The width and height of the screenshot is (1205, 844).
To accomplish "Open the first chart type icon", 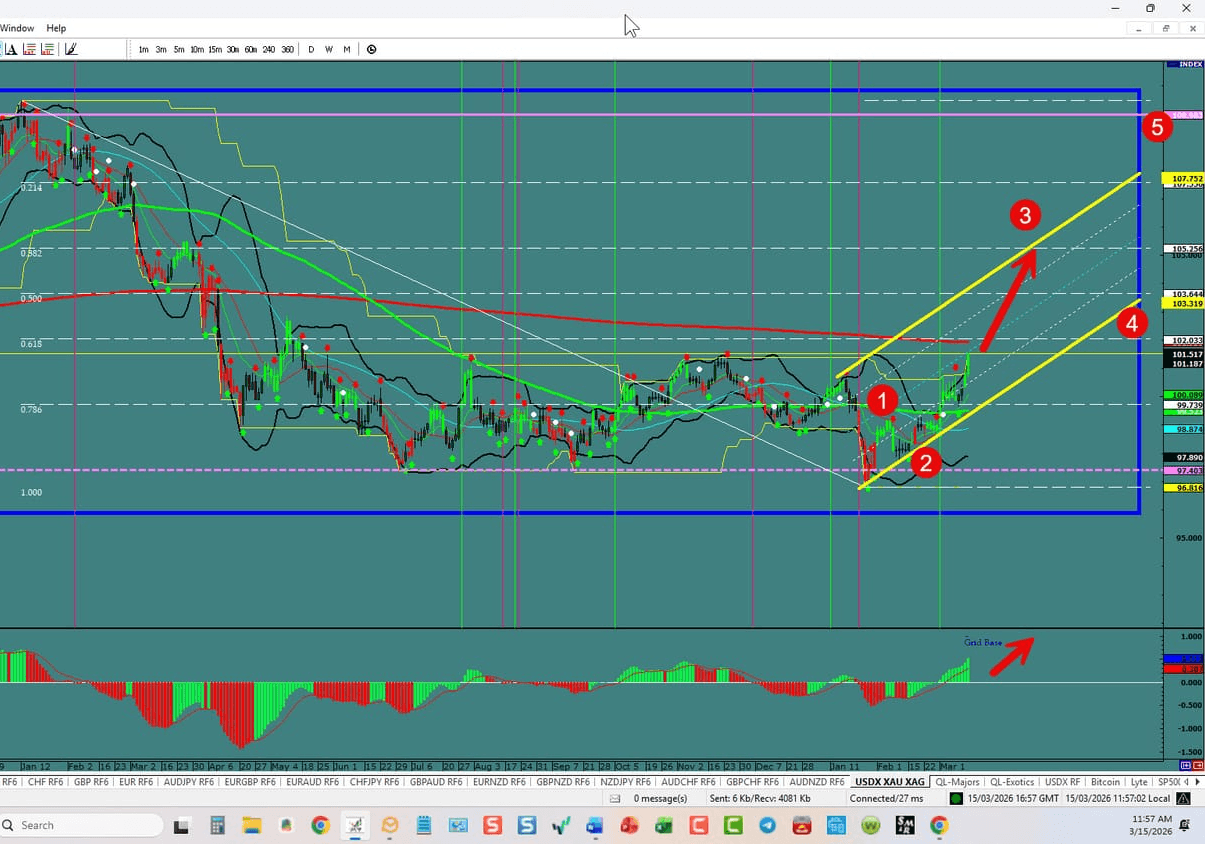I will [x=46, y=48].
